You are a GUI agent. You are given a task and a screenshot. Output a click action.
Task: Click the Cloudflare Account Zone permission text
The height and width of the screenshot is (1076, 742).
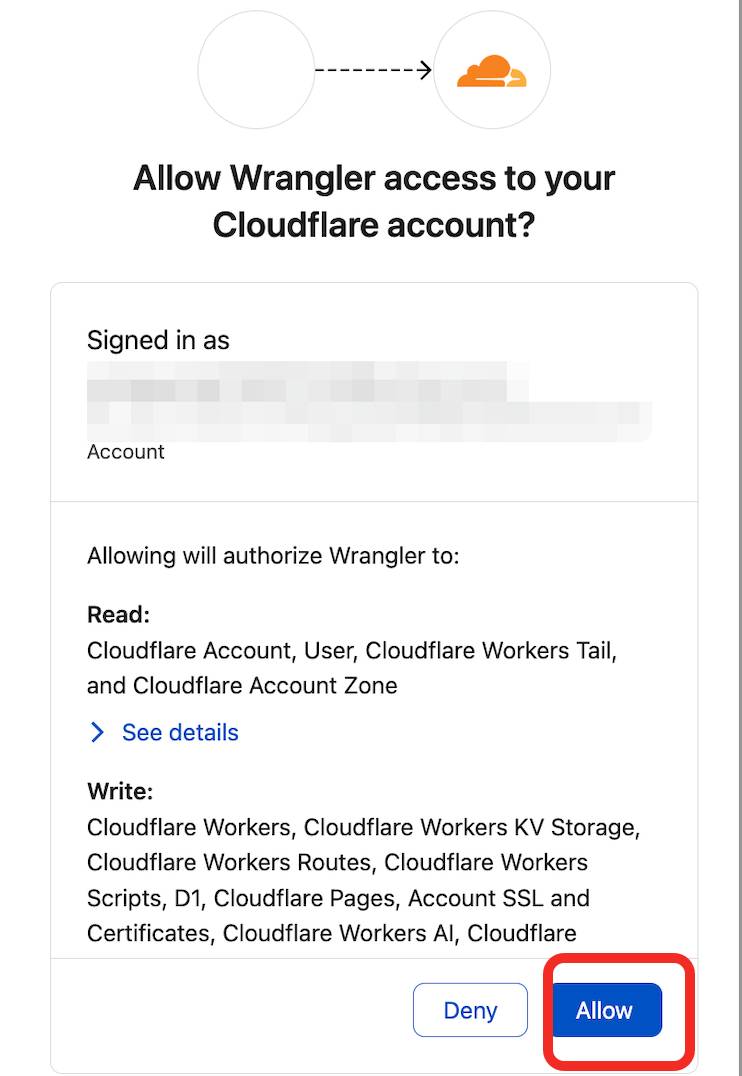265,686
